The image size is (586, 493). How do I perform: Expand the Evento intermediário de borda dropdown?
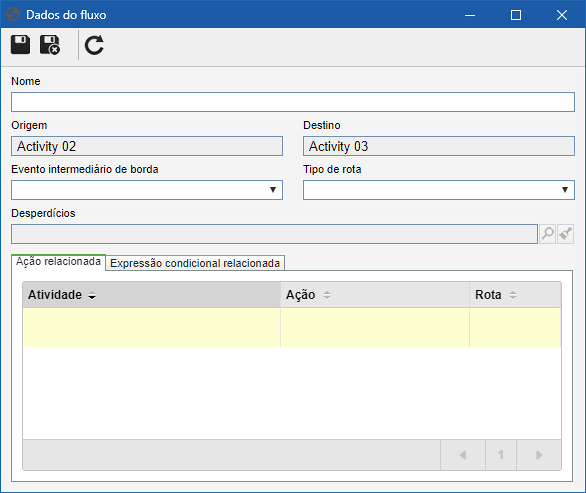point(273,190)
